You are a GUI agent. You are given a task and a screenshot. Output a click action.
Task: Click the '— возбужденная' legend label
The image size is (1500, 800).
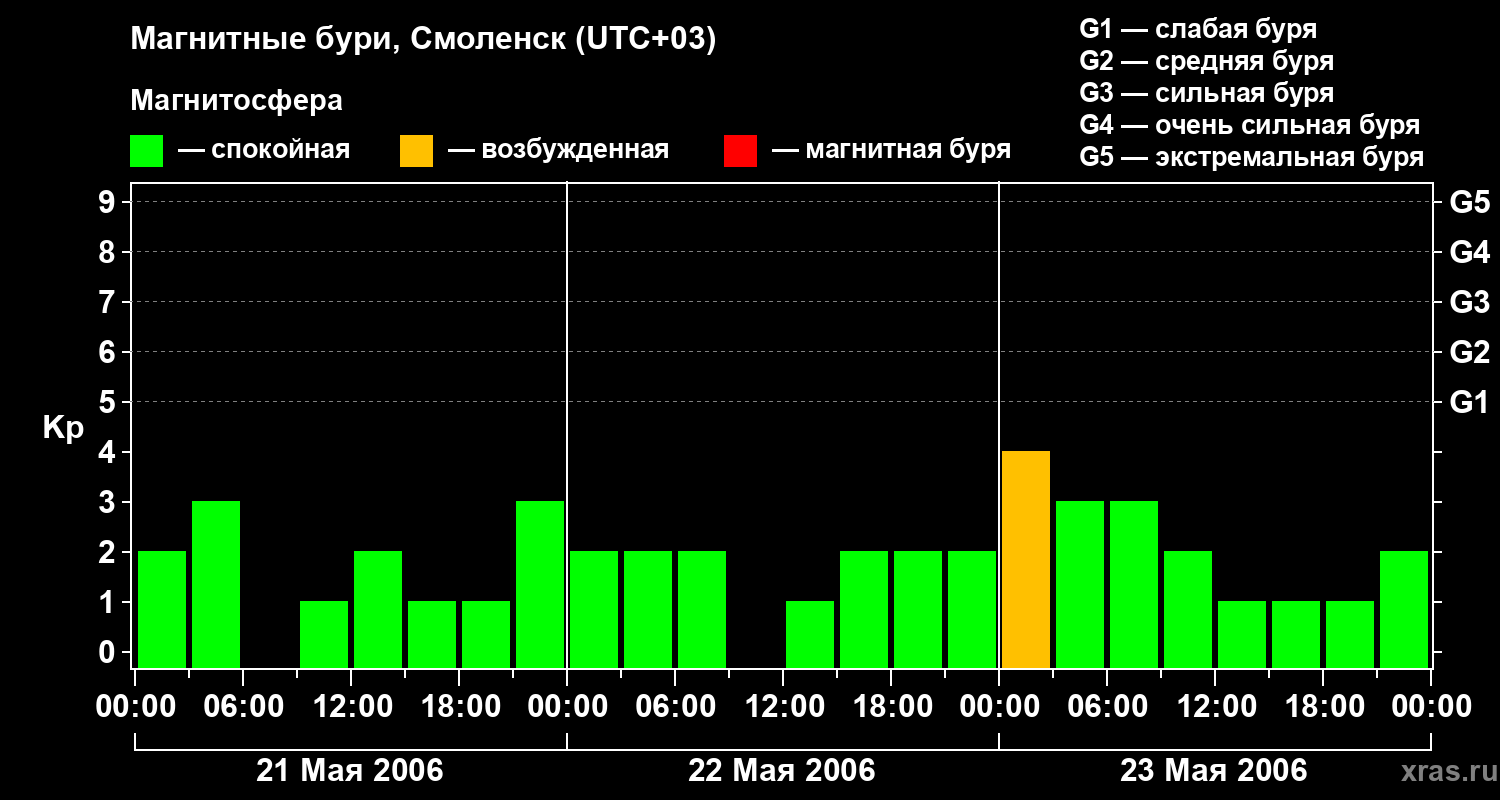coord(558,150)
